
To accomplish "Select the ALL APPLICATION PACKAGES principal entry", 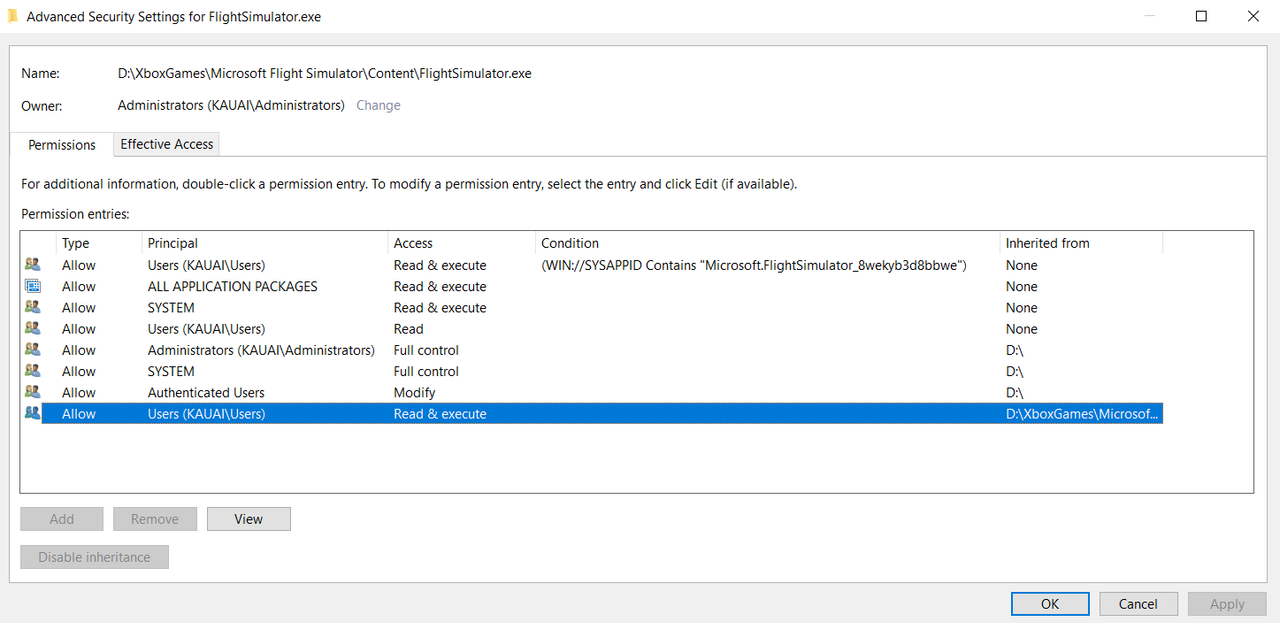I will (x=232, y=286).
